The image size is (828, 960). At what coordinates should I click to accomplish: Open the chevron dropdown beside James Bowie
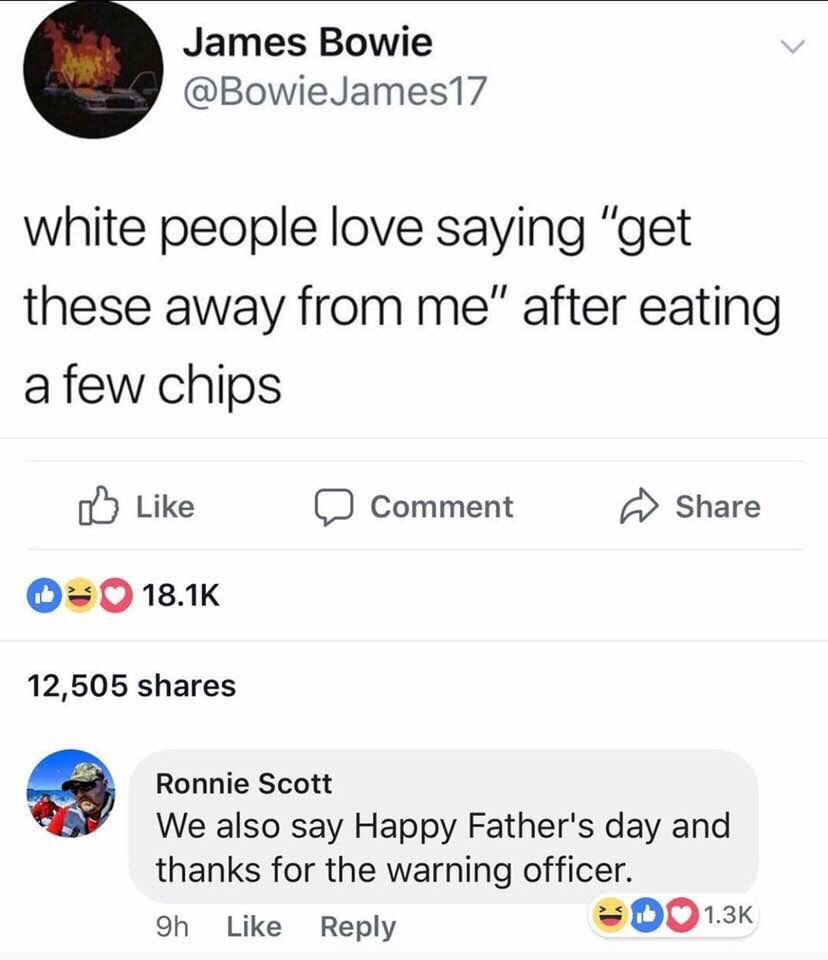point(792,47)
